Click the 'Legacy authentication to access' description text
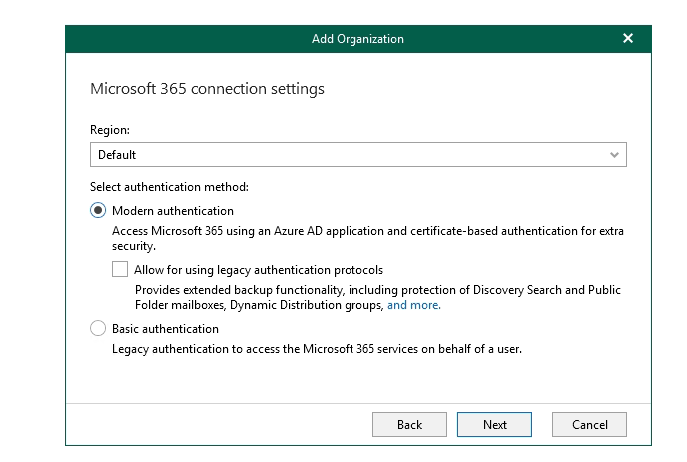Image resolution: width=687 pixels, height=462 pixels. coord(317,349)
